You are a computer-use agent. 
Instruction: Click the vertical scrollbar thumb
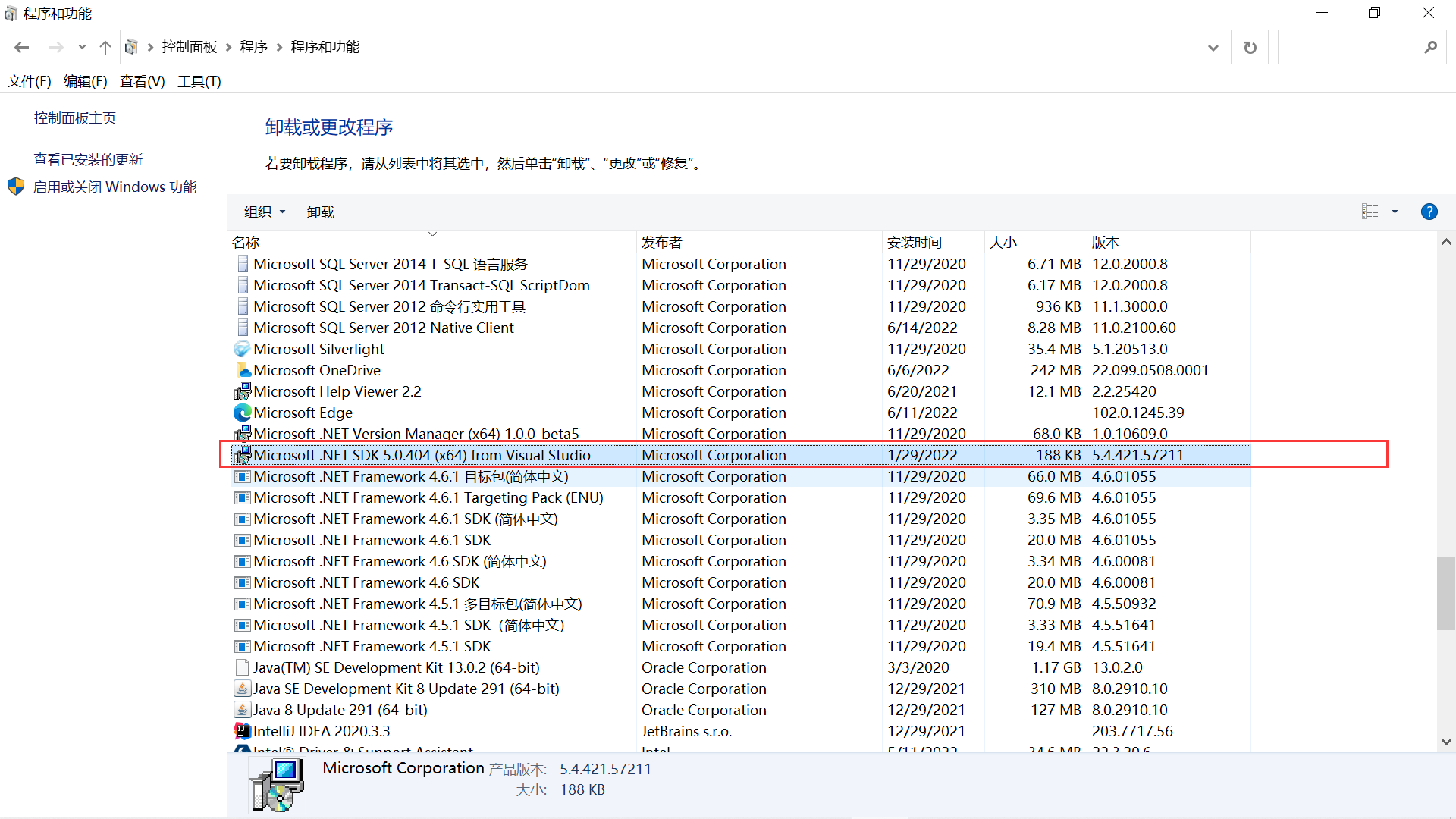(1445, 593)
